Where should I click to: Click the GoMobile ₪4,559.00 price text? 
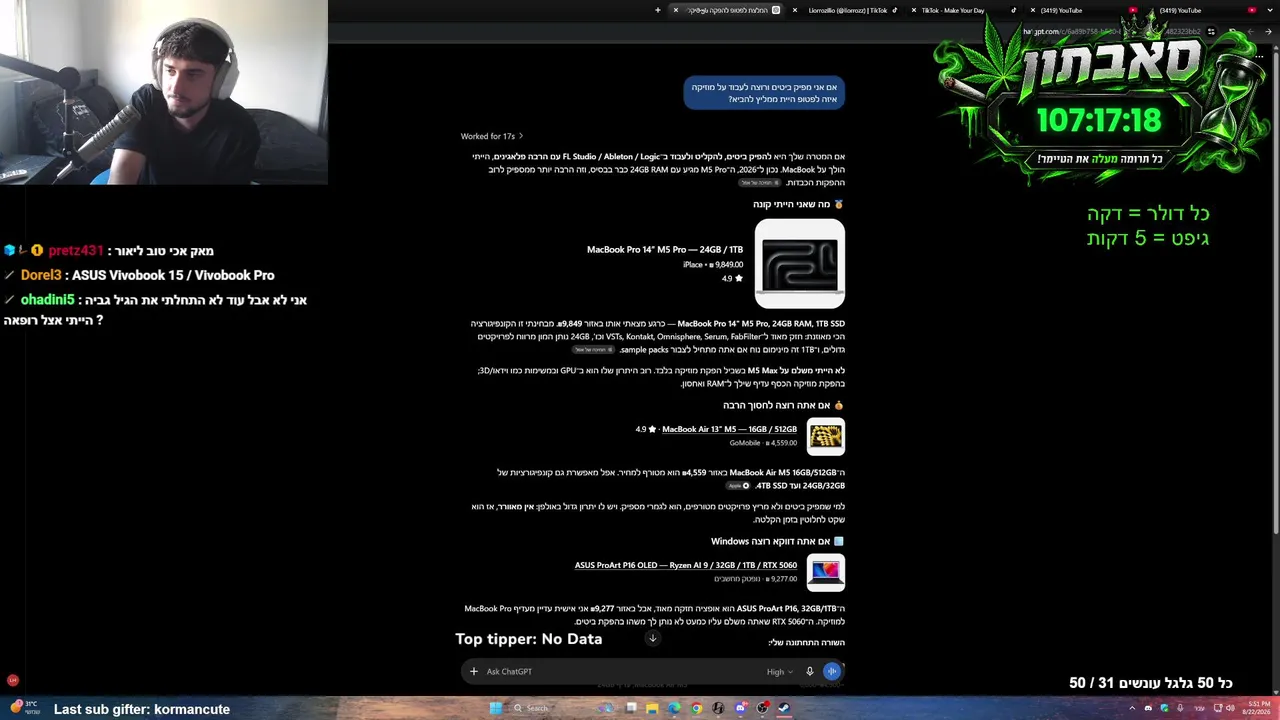point(763,442)
